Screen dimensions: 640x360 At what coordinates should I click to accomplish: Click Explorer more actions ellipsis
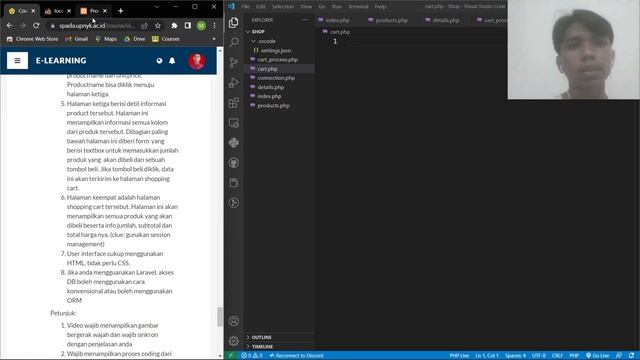coord(305,20)
